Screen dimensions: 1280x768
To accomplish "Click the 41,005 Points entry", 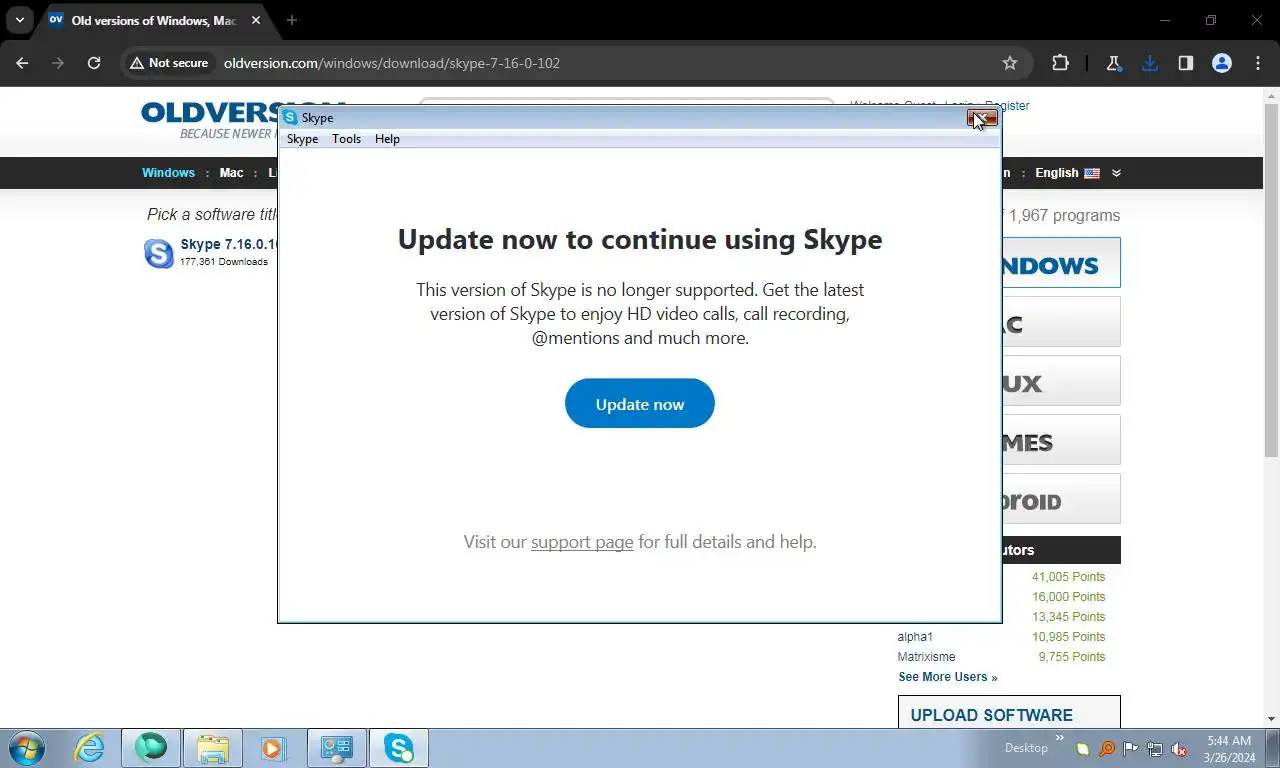I will [x=1068, y=577].
